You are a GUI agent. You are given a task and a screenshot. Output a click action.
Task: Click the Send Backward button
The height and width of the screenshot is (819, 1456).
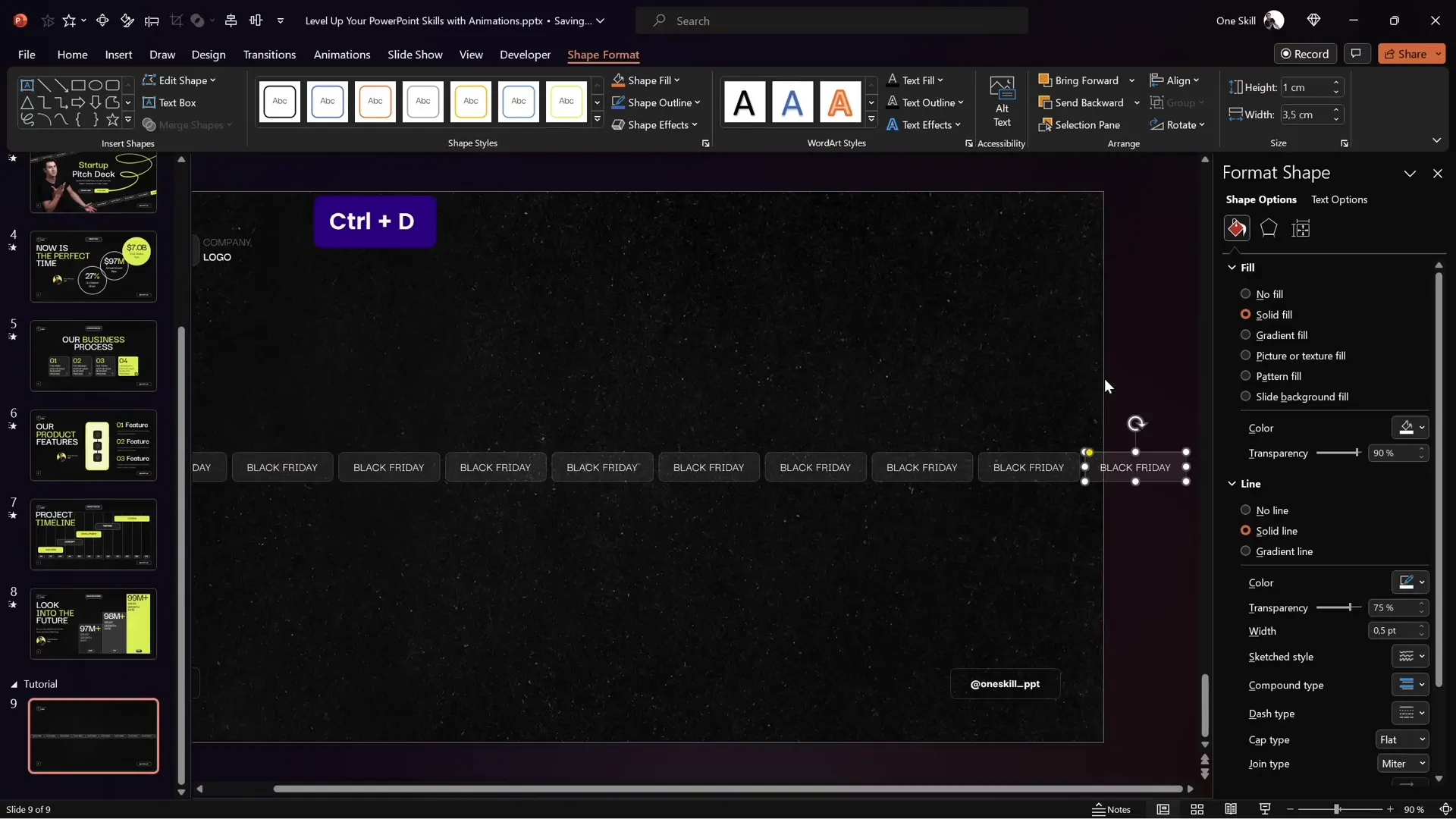tap(1081, 102)
